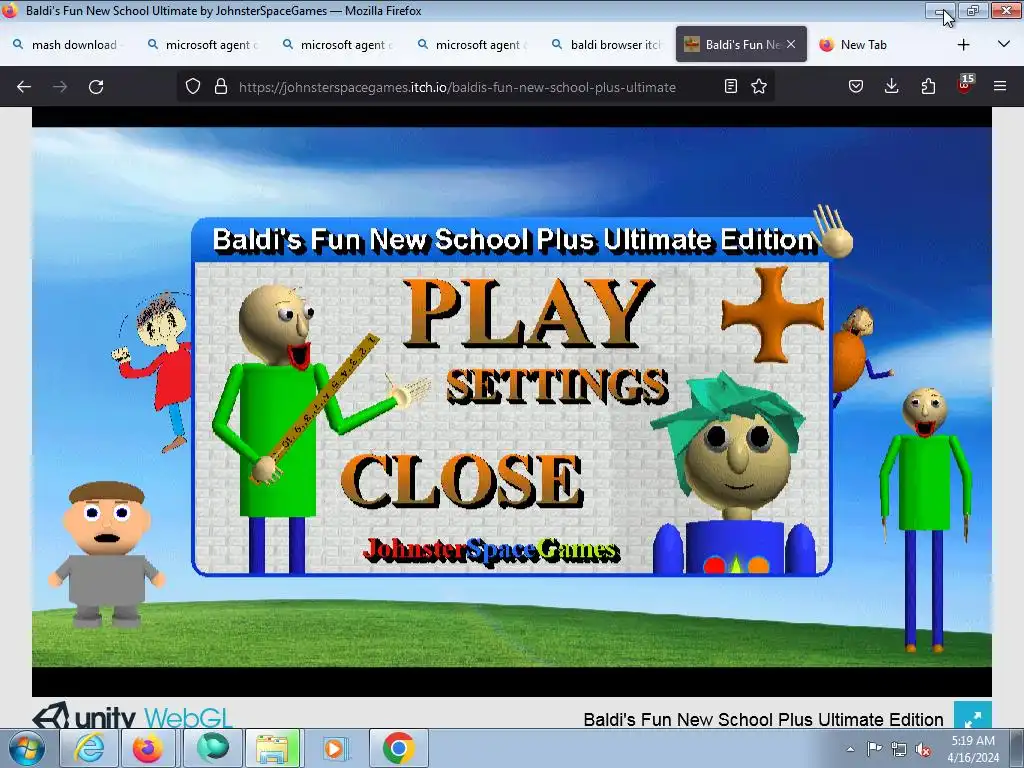Click the Action Center flag icon
The height and width of the screenshot is (768, 1024).
(874, 749)
